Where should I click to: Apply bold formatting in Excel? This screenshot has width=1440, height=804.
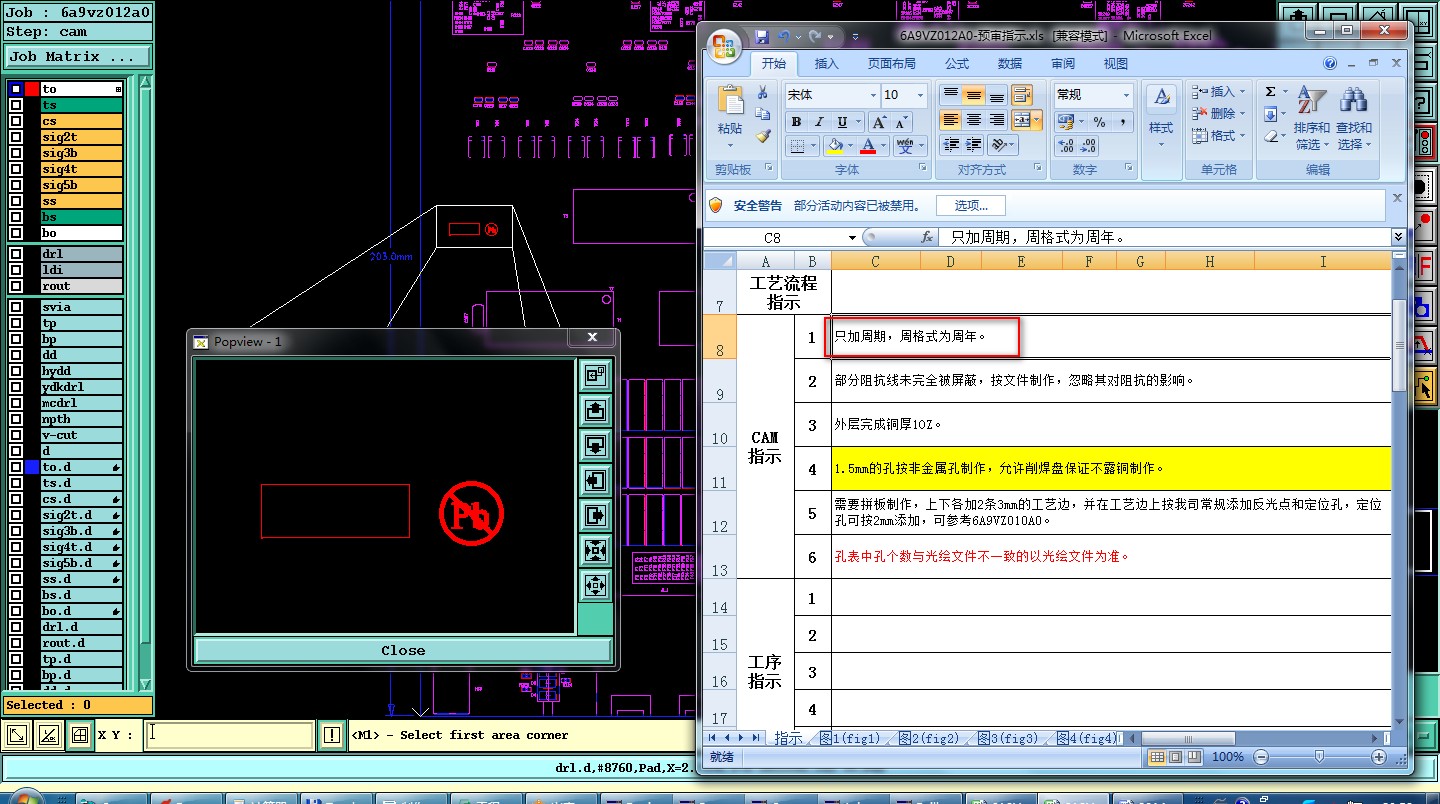(x=796, y=122)
